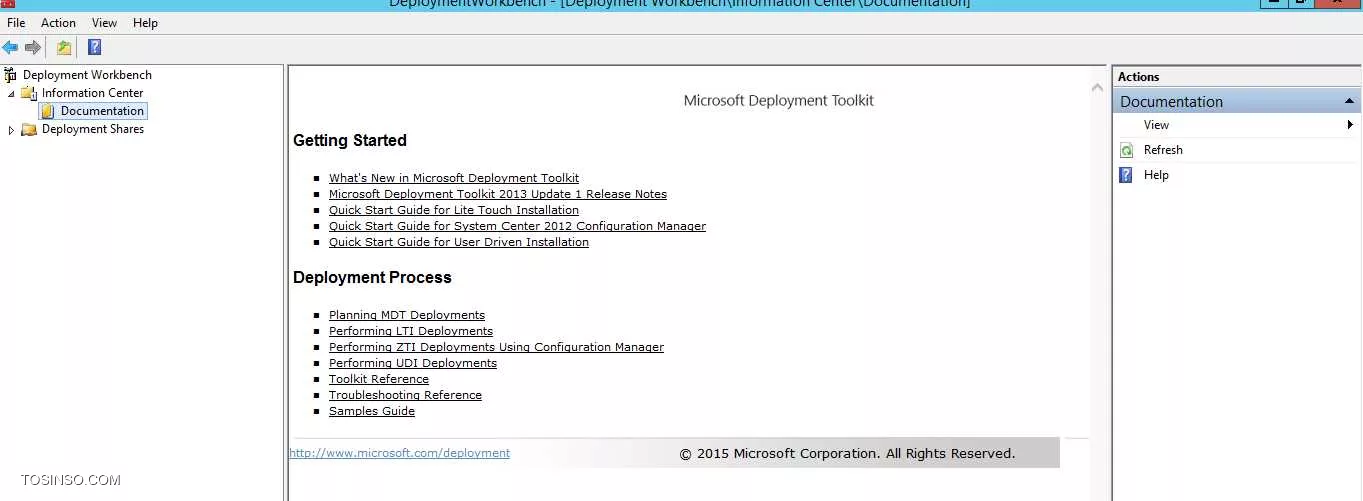
Task: Open MDT 2013 Update 1 Release Notes
Action: pos(498,194)
